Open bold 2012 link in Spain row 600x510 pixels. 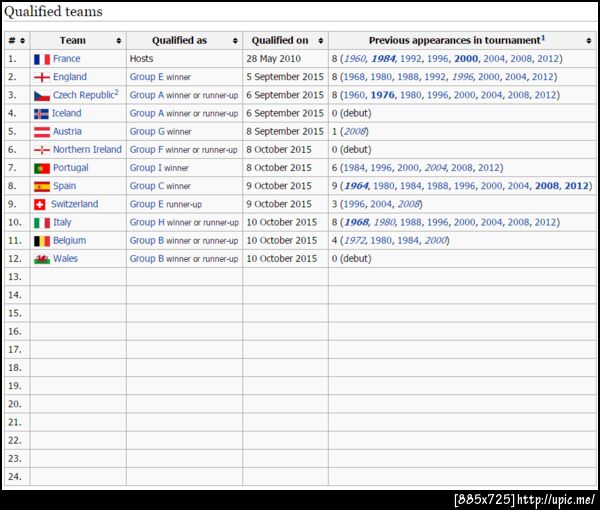pyautogui.click(x=577, y=186)
